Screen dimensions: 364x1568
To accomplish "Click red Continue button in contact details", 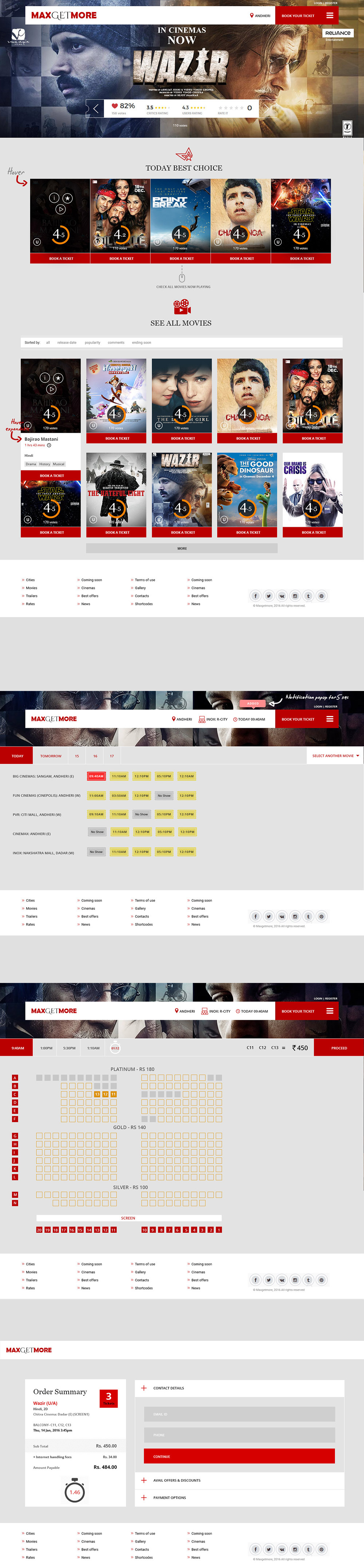I will point(239,1456).
